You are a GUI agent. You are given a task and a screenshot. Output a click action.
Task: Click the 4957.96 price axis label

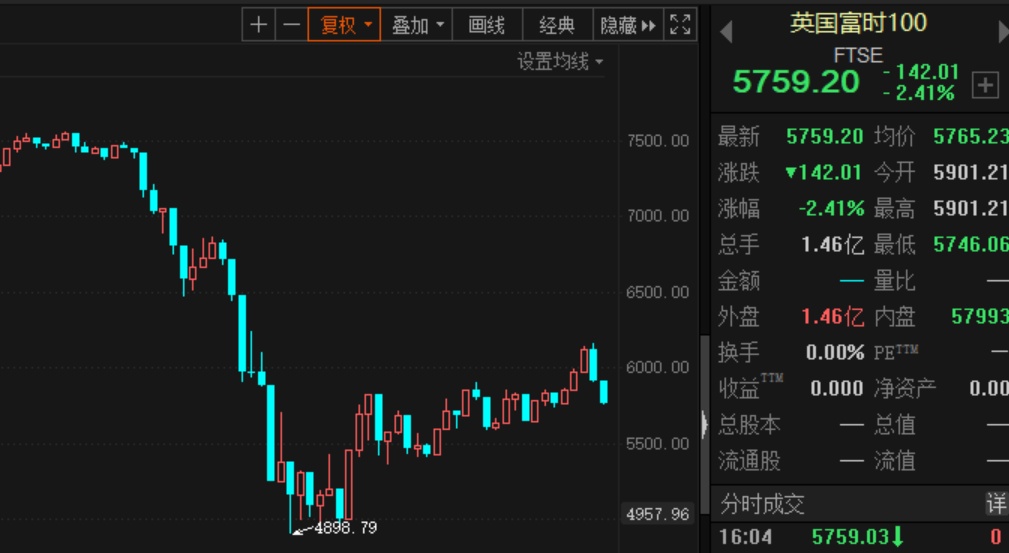click(x=658, y=514)
